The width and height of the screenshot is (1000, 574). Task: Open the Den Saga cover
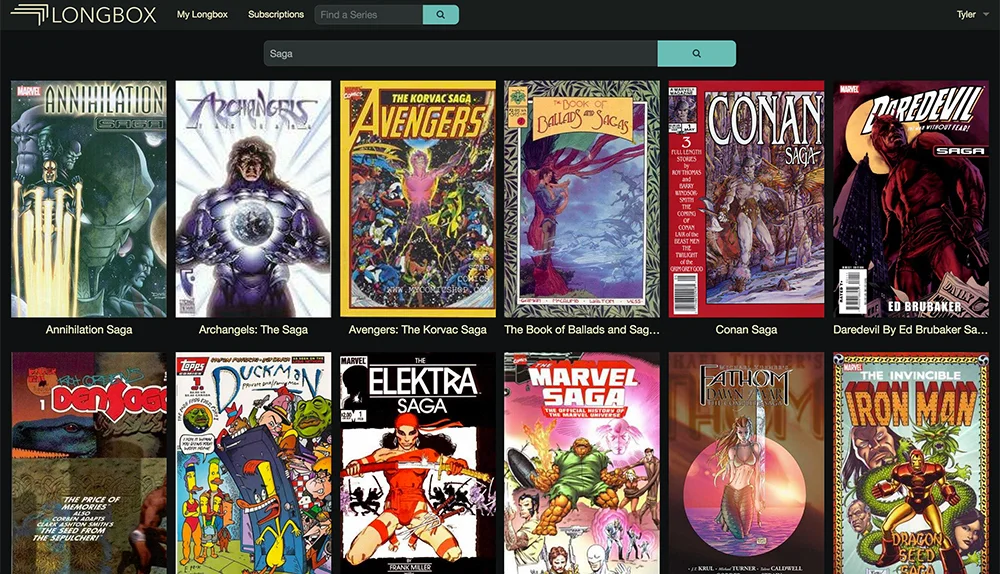(89, 463)
